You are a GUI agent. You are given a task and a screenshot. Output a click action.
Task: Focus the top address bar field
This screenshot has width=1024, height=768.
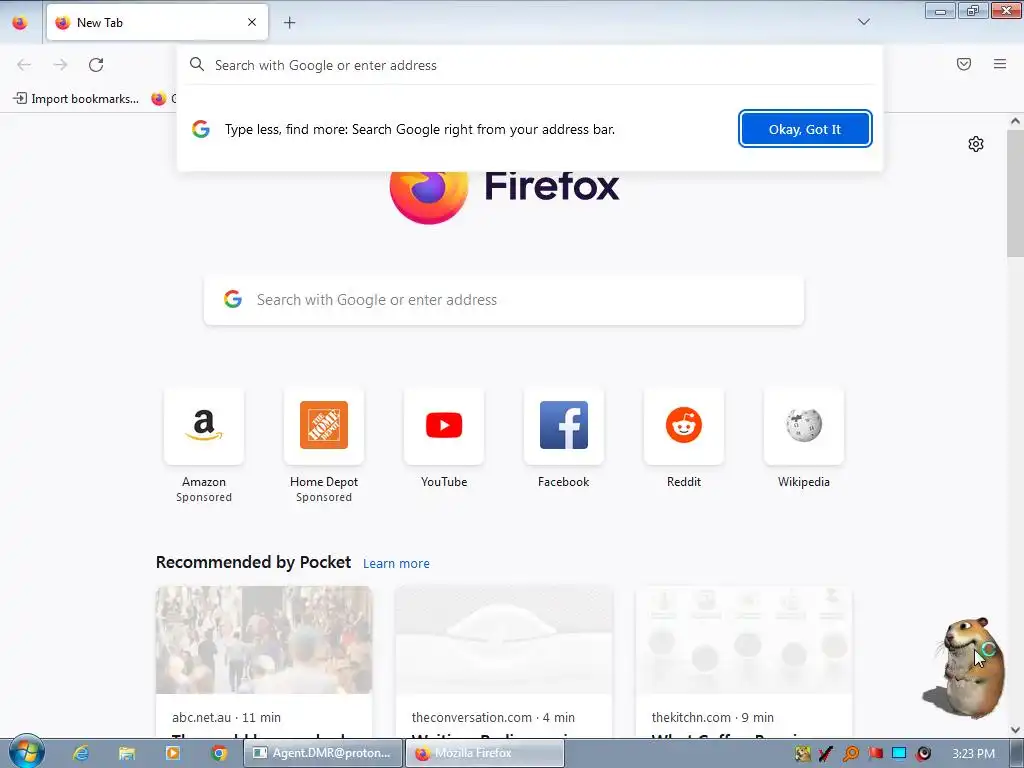(x=530, y=65)
